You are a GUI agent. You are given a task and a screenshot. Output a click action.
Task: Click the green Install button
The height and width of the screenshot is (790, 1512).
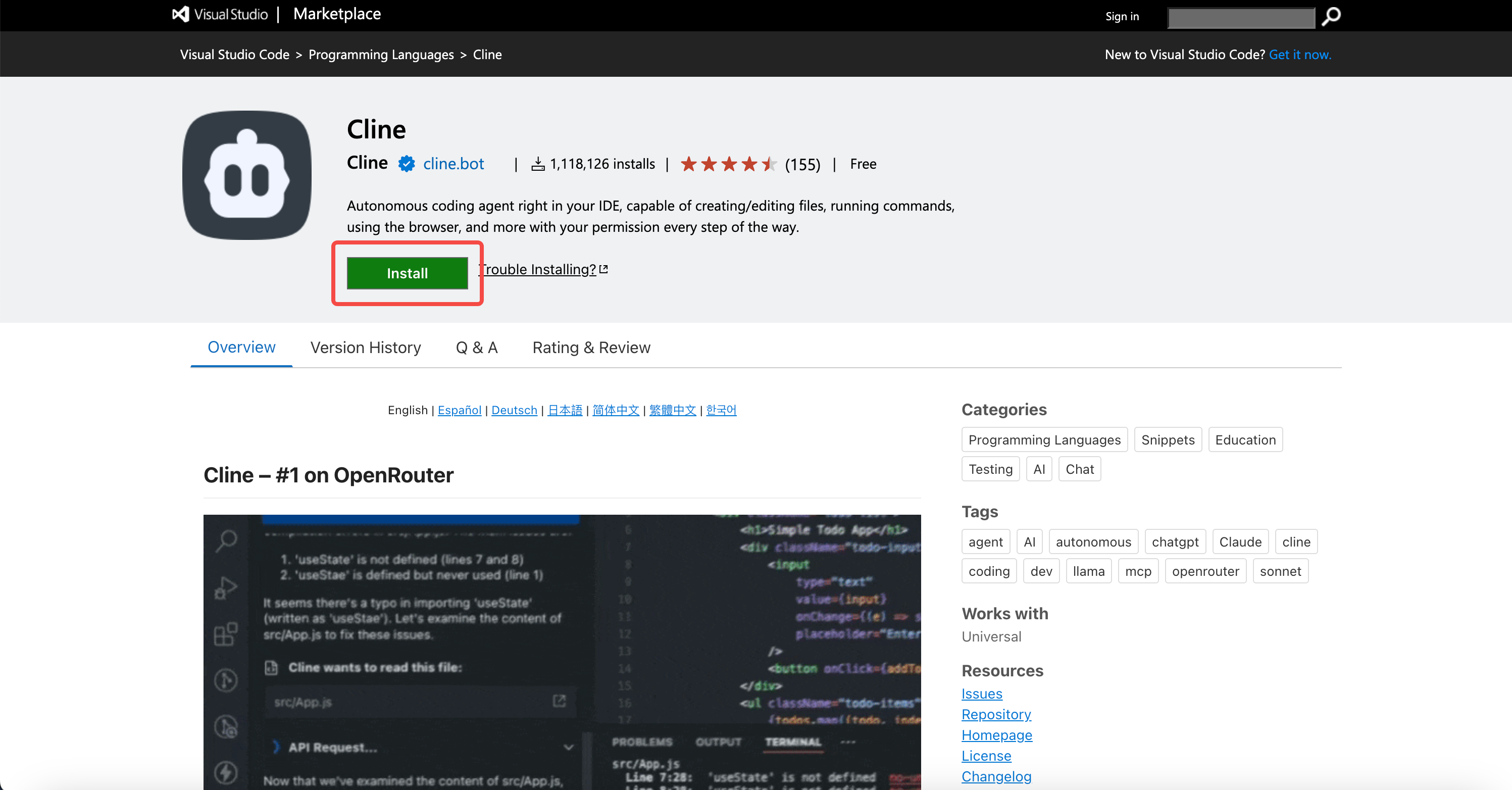(x=408, y=273)
